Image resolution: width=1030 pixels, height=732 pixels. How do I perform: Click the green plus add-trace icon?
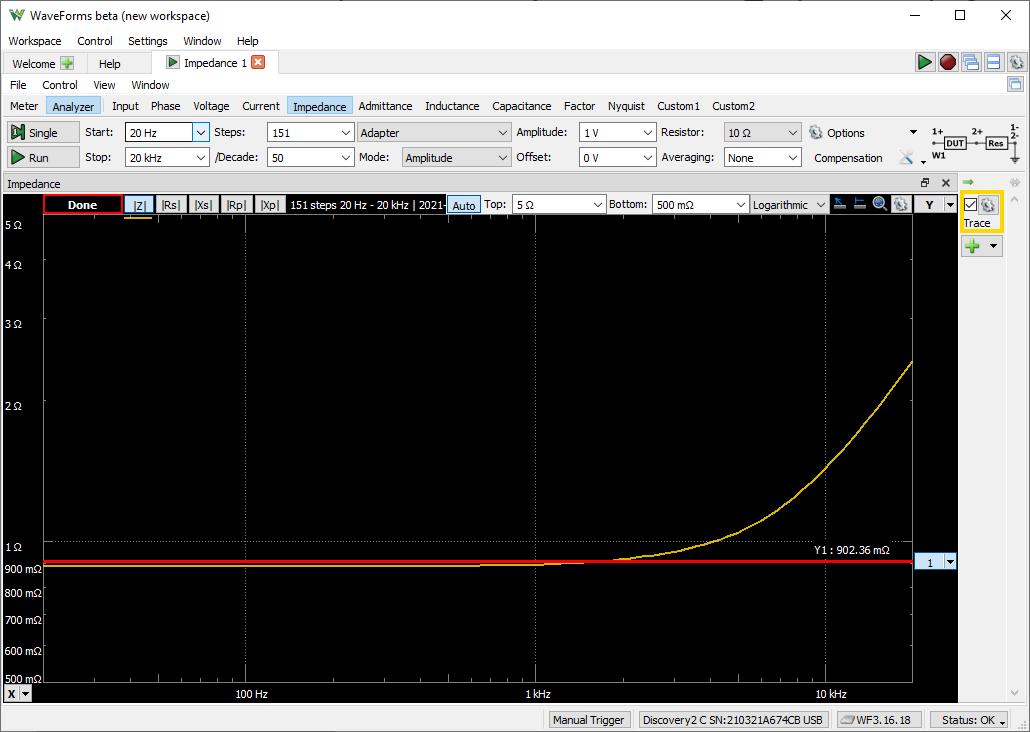[973, 246]
